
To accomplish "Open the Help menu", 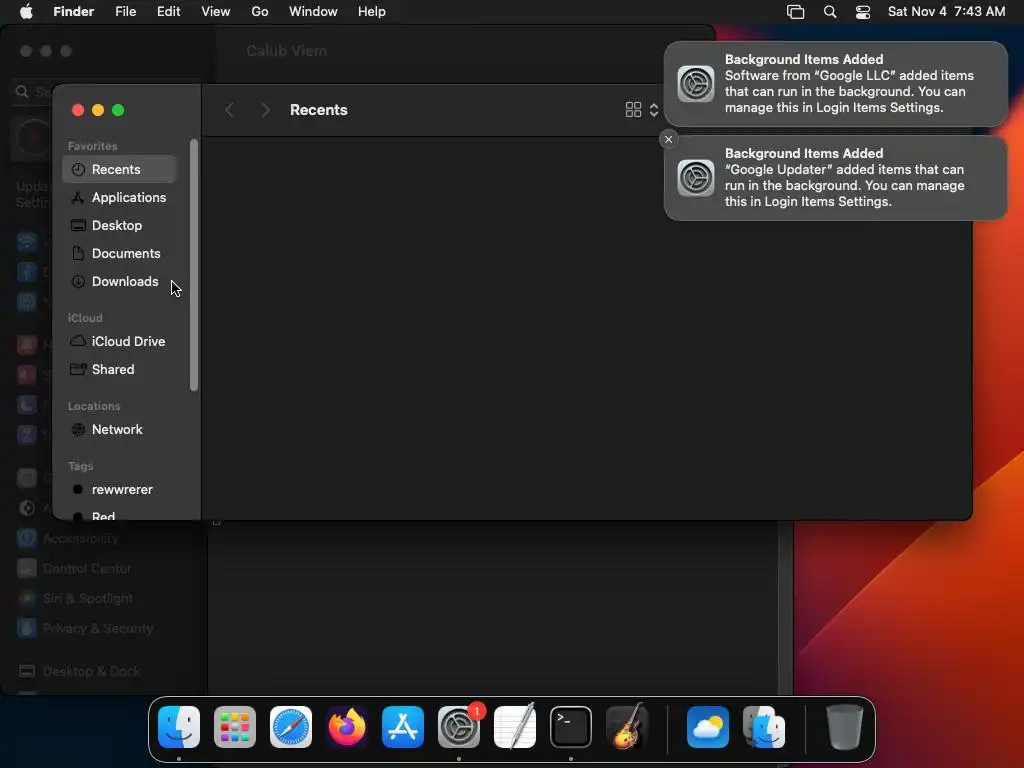I will tap(372, 12).
